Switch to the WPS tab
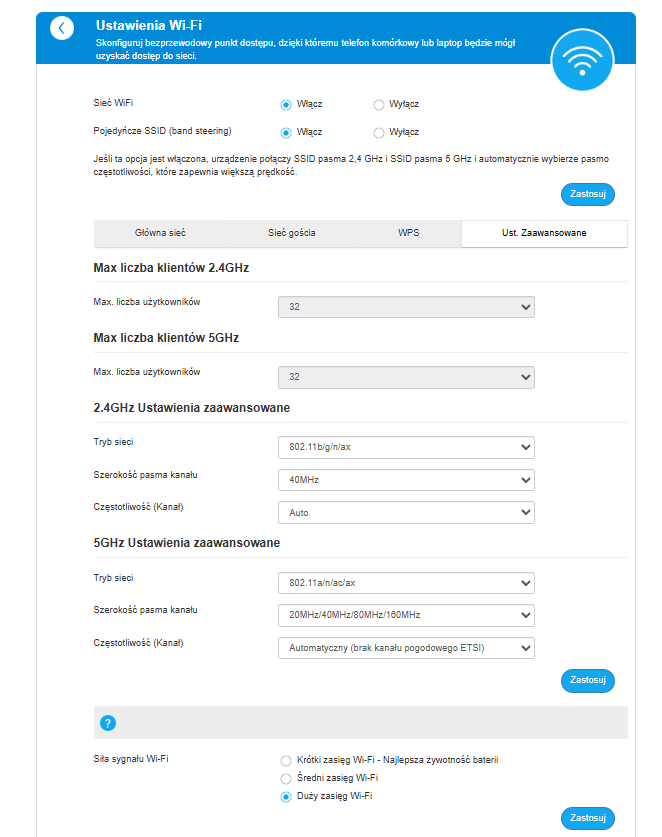662x837 pixels. [x=408, y=233]
